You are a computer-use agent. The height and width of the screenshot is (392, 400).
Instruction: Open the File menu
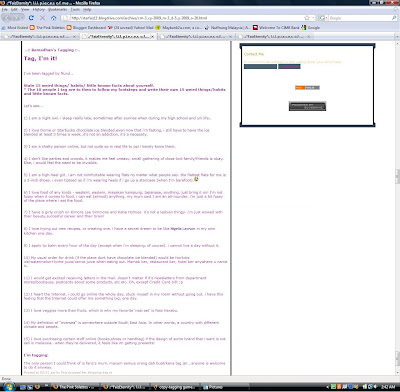tap(5, 9)
